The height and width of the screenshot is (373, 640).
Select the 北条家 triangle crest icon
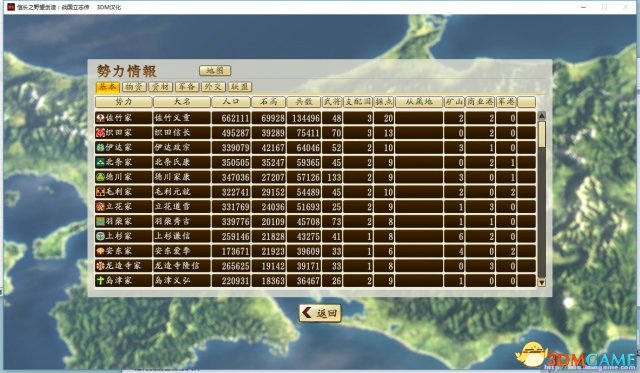click(100, 162)
